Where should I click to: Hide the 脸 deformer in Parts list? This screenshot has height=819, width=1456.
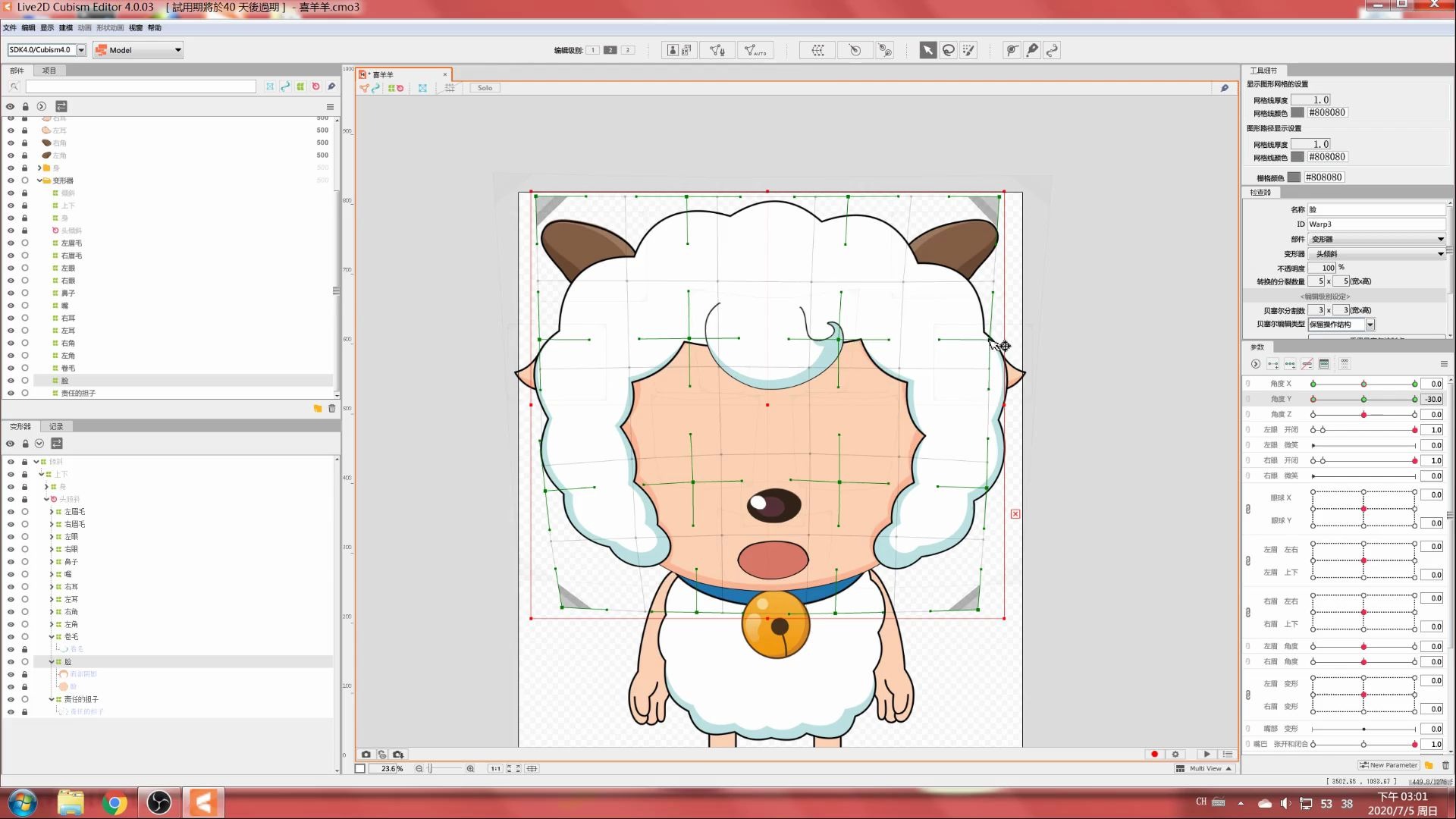pyautogui.click(x=11, y=381)
